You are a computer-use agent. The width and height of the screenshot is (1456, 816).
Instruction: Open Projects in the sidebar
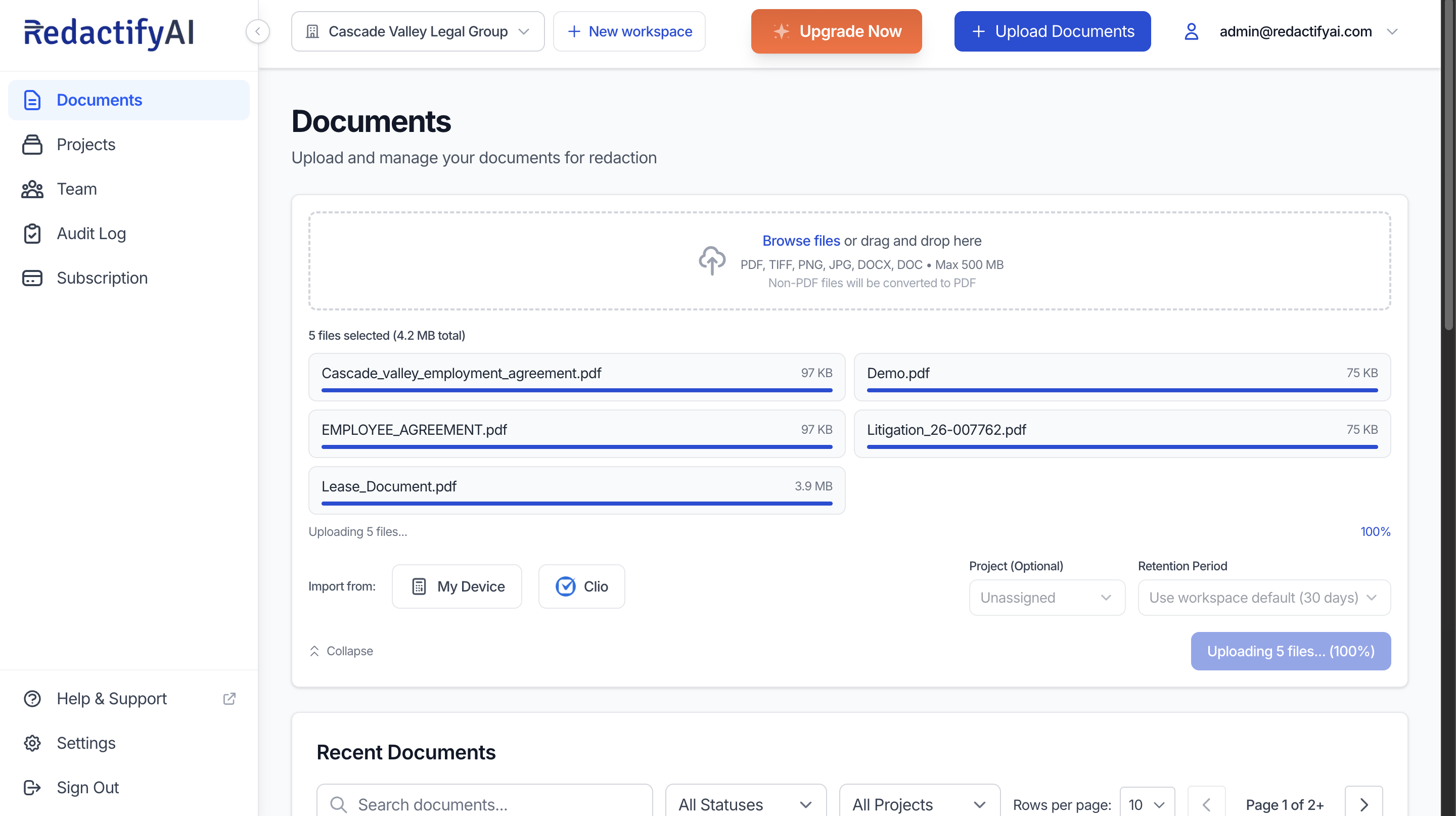point(86,145)
